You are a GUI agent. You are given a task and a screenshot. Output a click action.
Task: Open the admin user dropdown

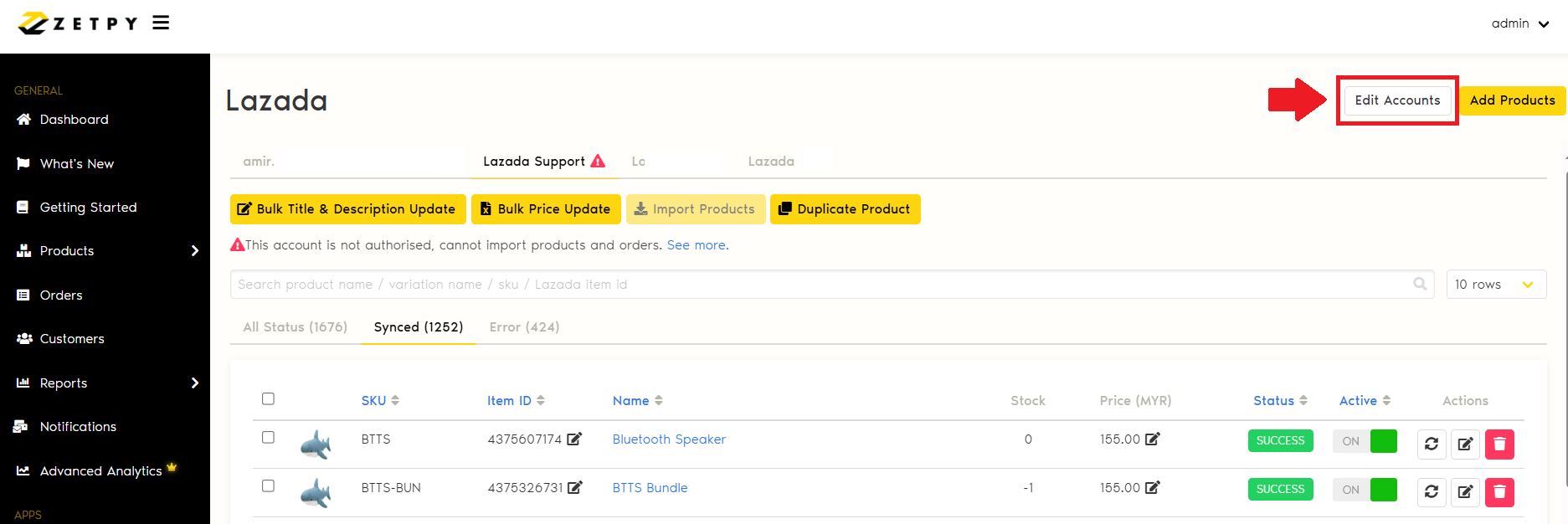(x=1519, y=23)
